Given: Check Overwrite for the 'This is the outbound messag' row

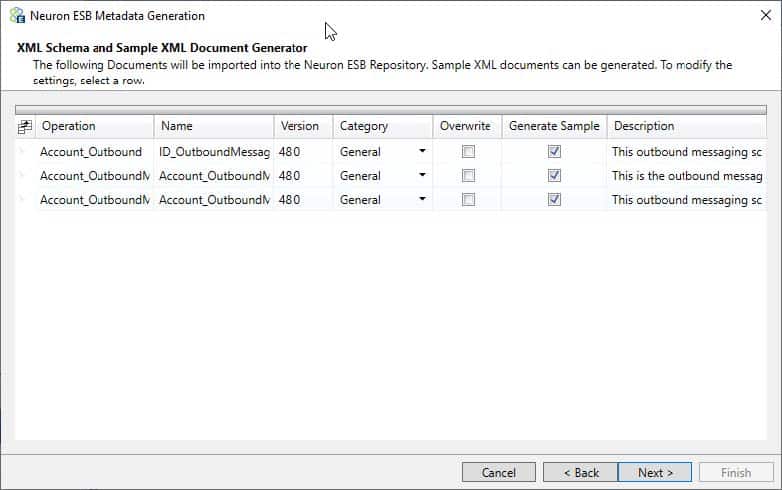Looking at the screenshot, I should coord(468,175).
